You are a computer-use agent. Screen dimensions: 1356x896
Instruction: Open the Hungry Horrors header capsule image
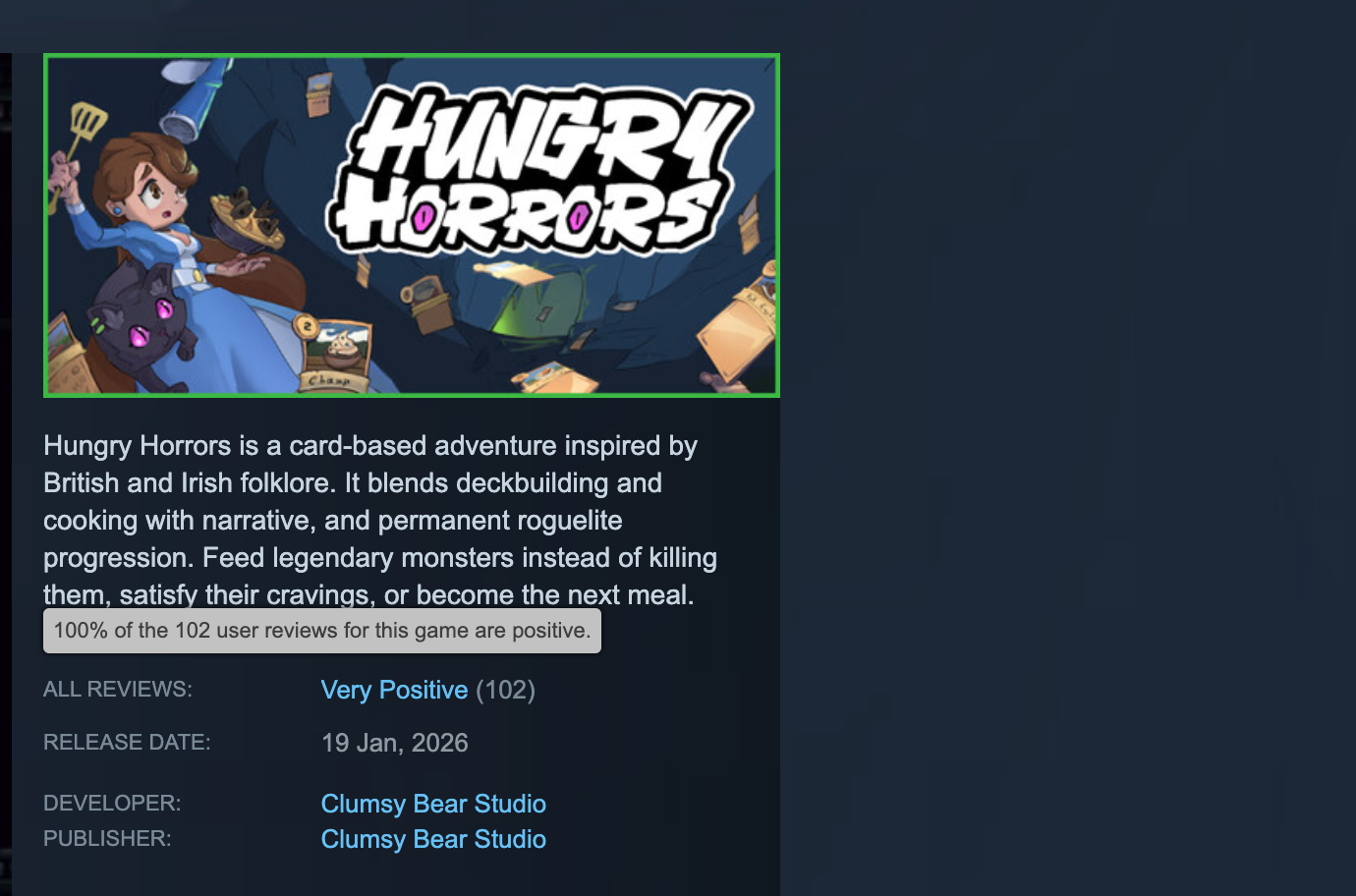[x=412, y=225]
